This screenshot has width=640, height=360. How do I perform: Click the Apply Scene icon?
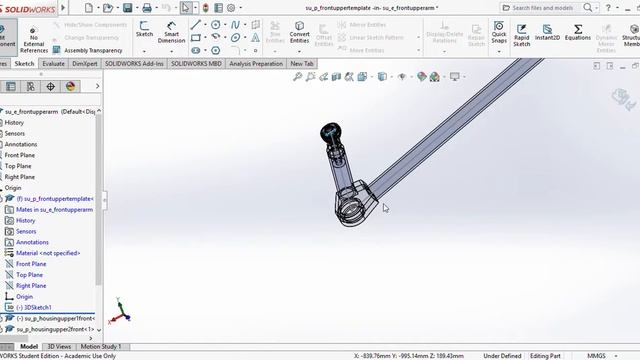click(x=435, y=76)
